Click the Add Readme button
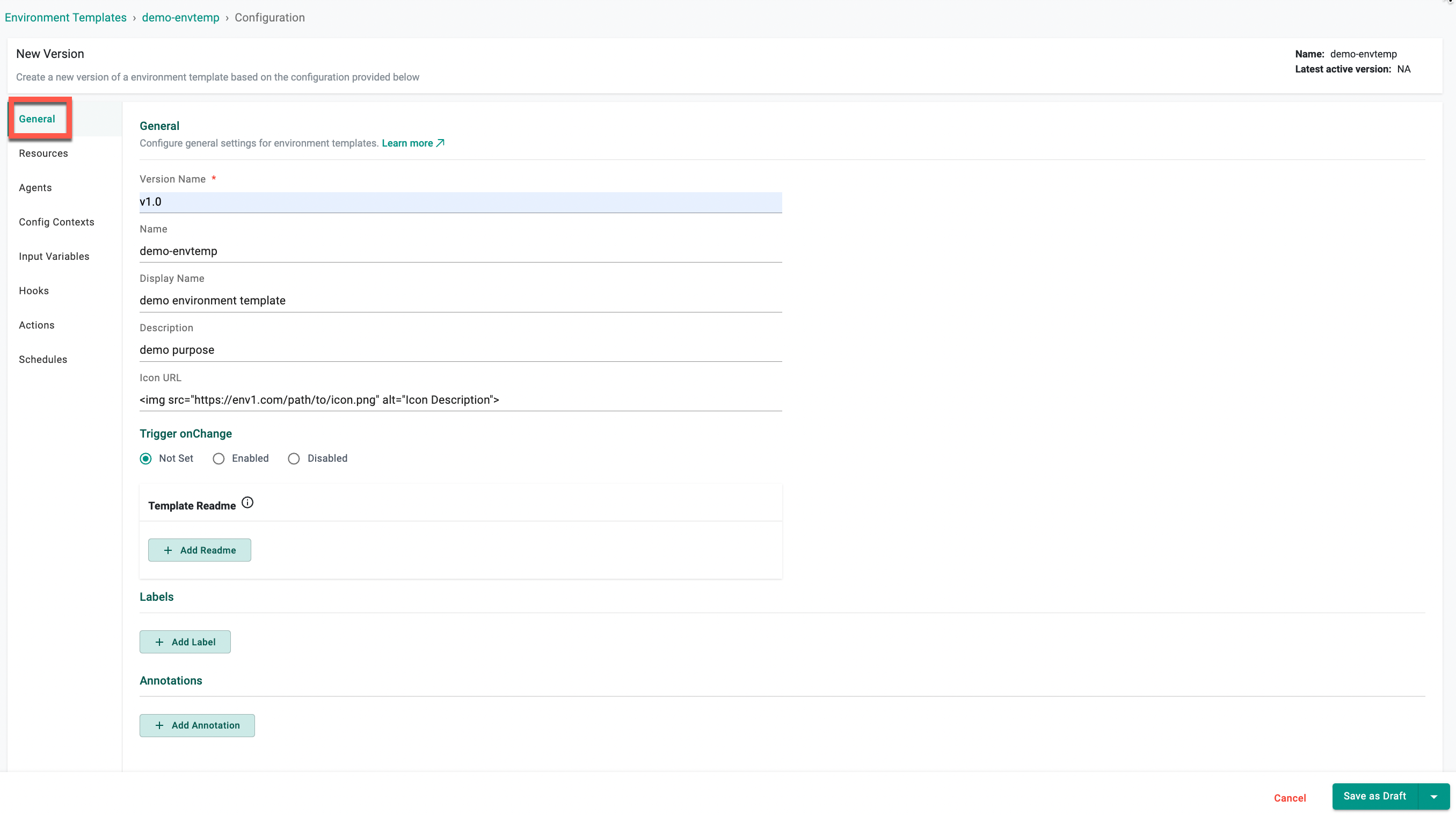The image size is (1456, 815). [x=199, y=549]
